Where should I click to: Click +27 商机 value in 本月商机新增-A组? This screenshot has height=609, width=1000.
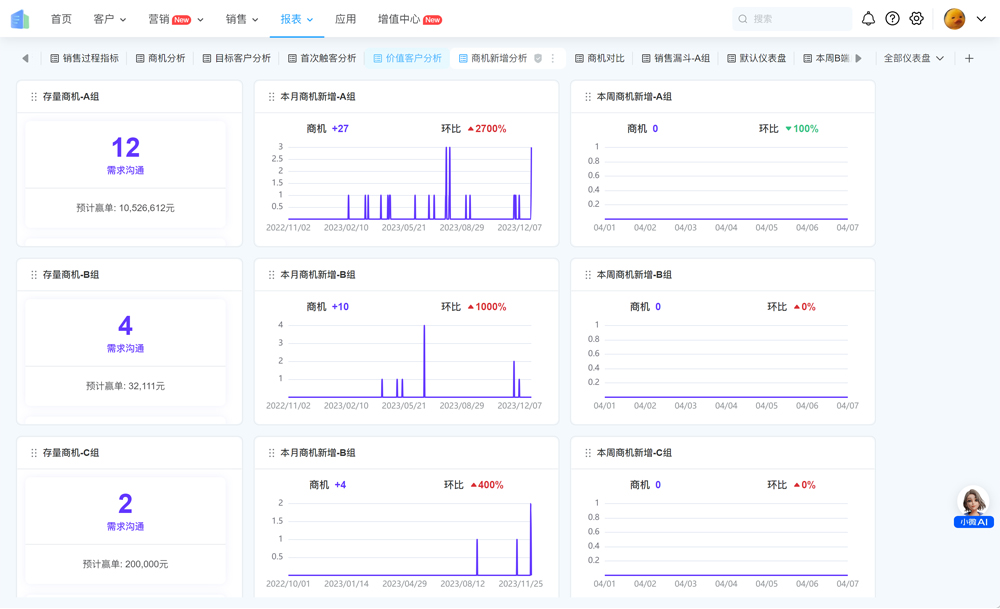340,129
